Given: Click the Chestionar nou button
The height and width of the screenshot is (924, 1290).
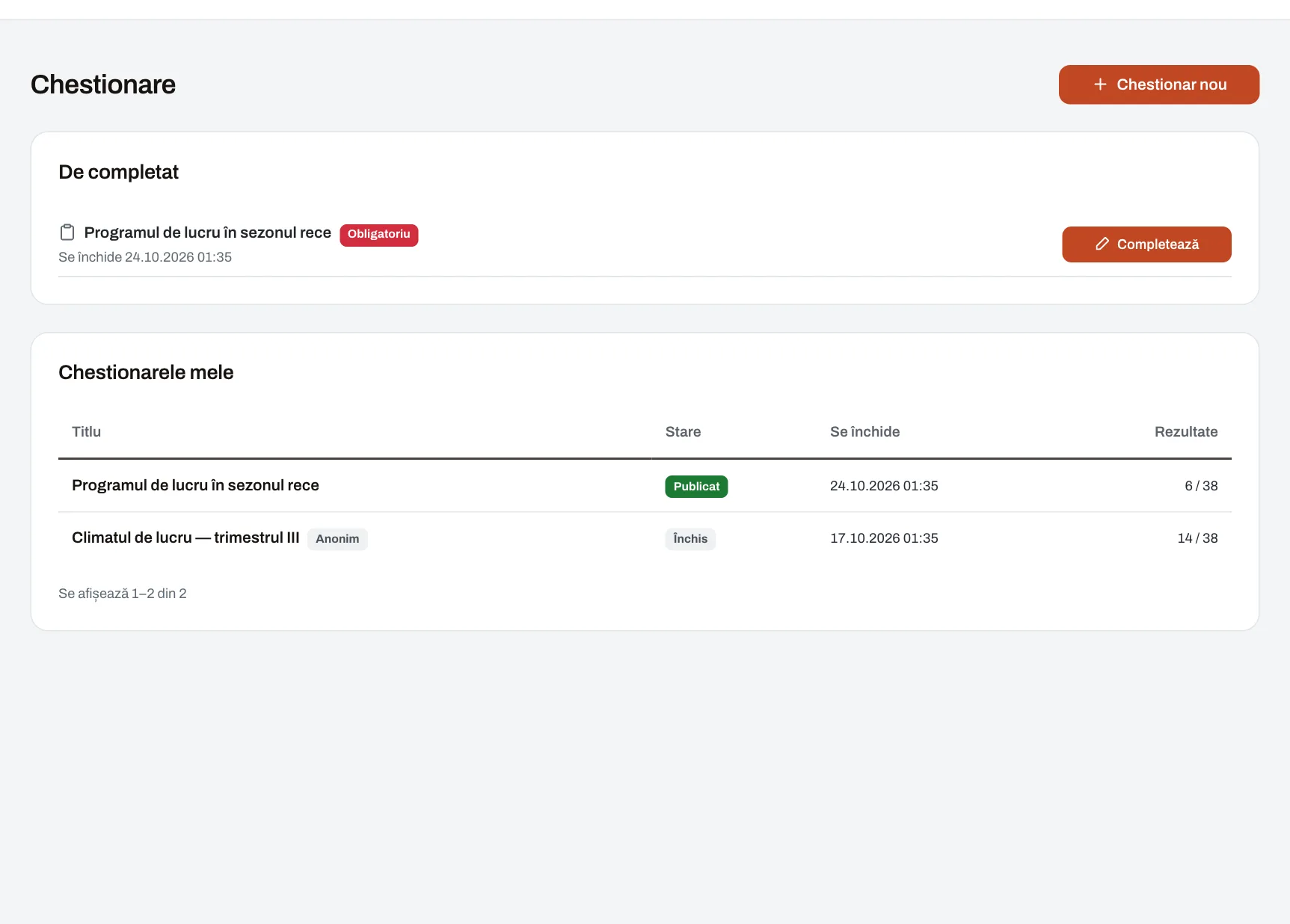Looking at the screenshot, I should point(1158,84).
